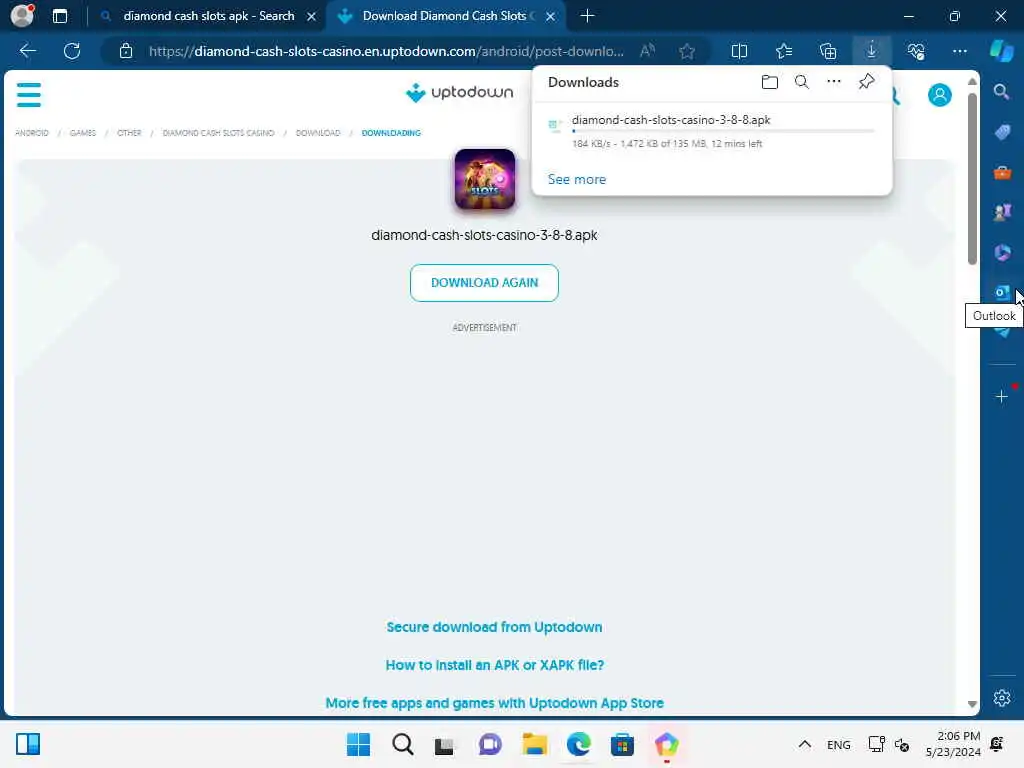The width and height of the screenshot is (1024, 768).
Task: Navigate to ANDROID breadcrumb
Action: 32,133
